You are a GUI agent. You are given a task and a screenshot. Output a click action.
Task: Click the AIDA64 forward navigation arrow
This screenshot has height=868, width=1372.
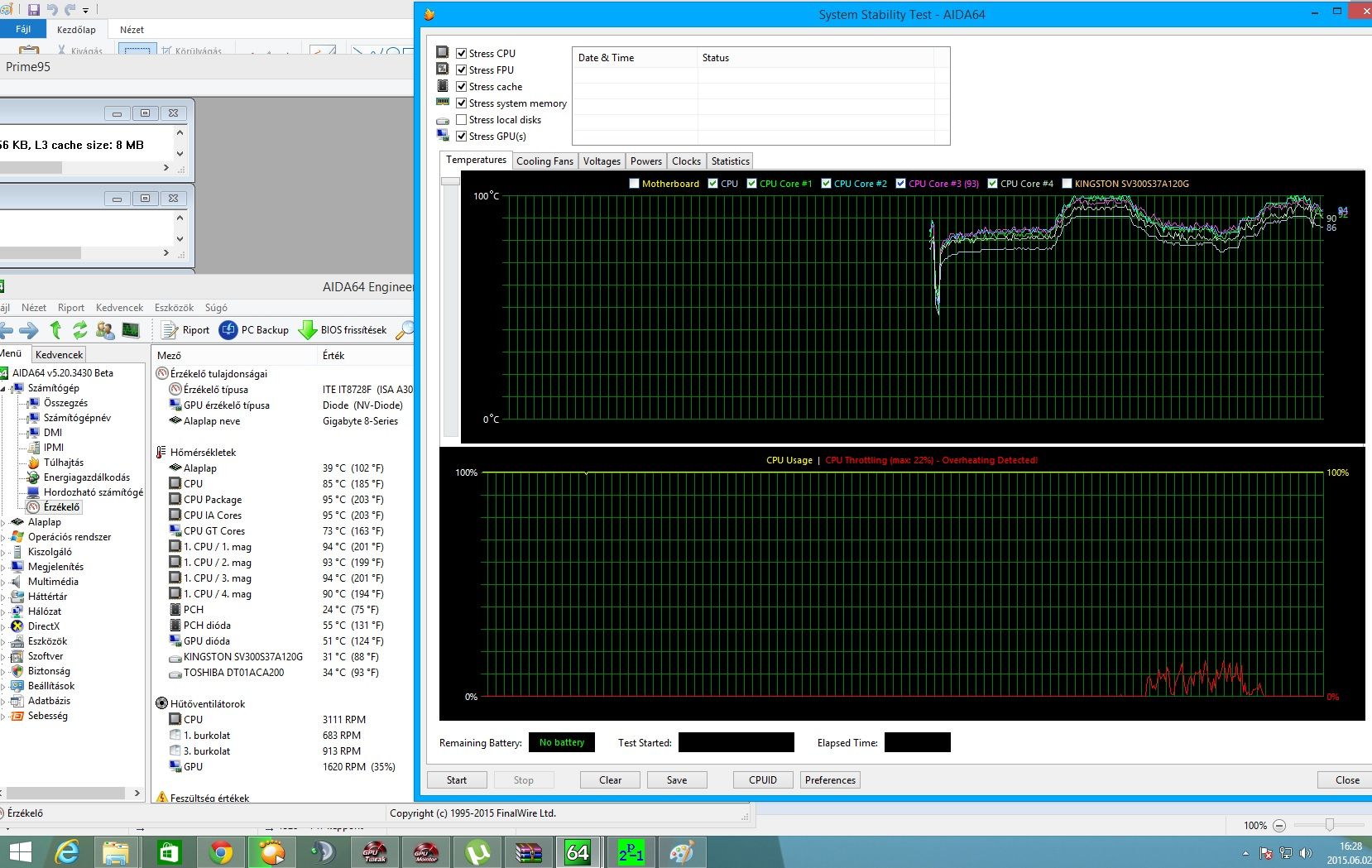(29, 331)
